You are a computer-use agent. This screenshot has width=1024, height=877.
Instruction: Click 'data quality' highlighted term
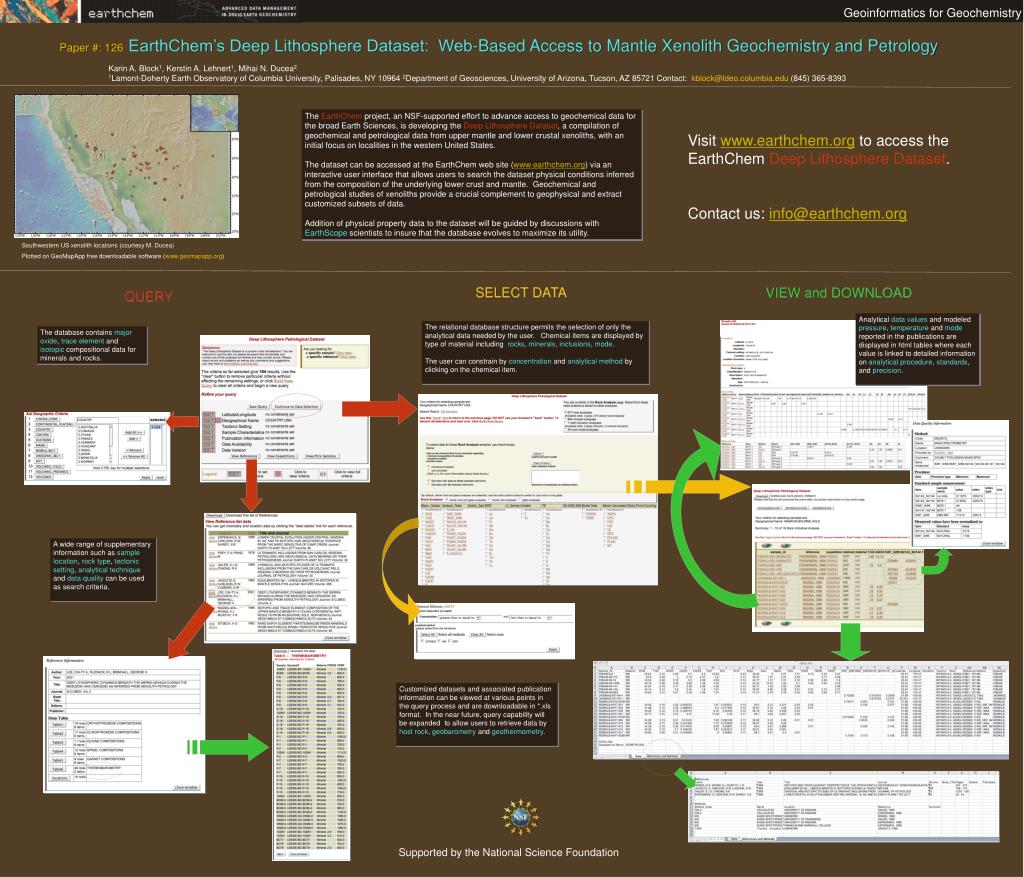coord(85,578)
